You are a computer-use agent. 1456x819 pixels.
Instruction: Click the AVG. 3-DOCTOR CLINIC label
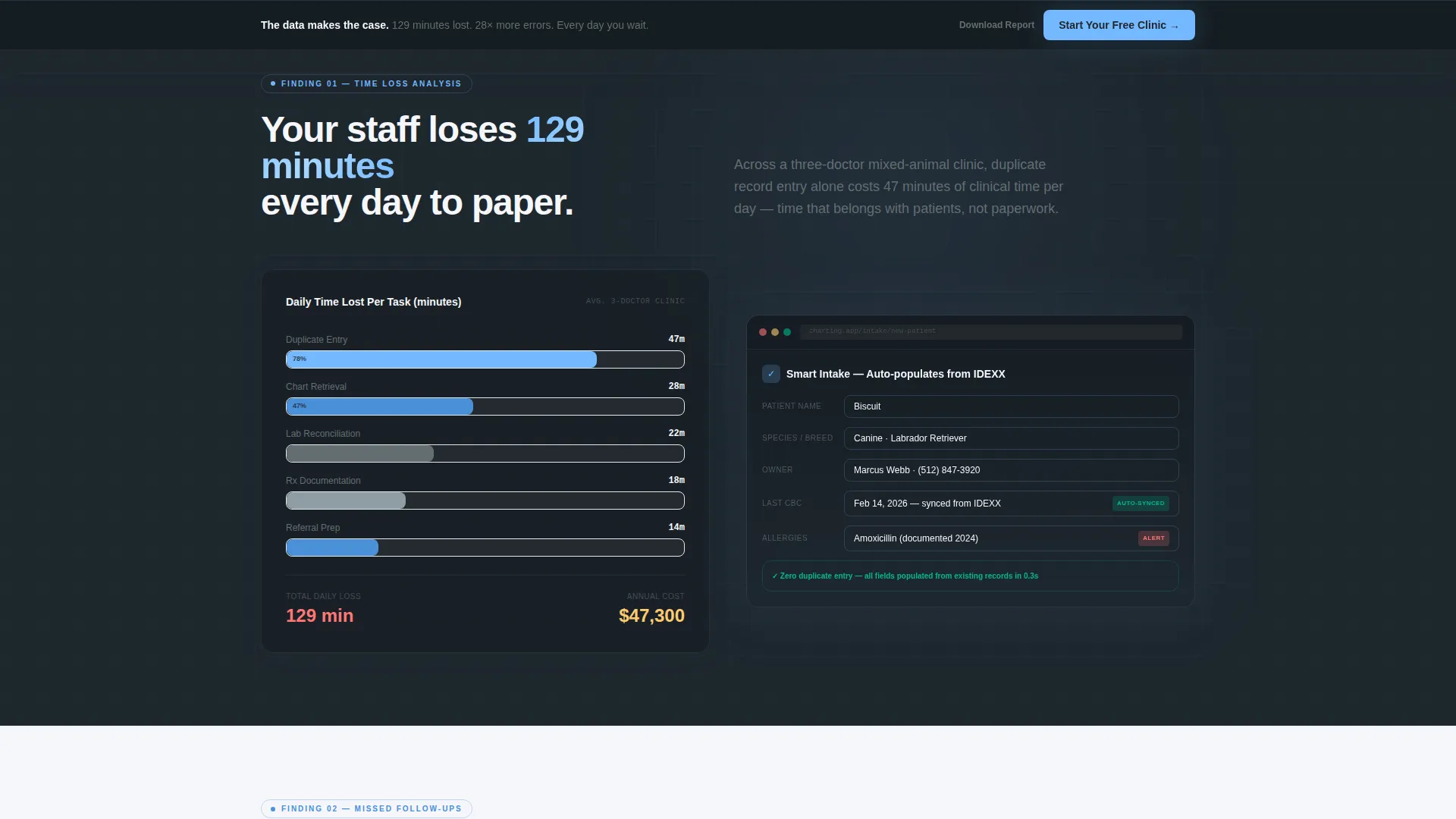click(x=635, y=301)
